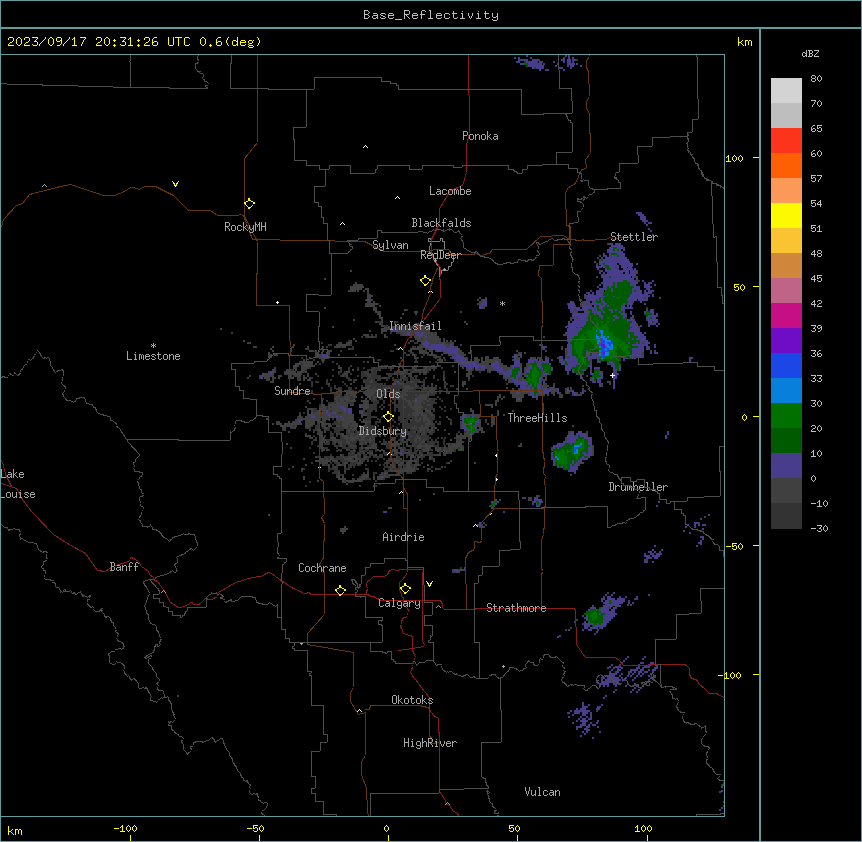Click the dBZ legend heading
The image size is (862, 842).
coord(810,53)
